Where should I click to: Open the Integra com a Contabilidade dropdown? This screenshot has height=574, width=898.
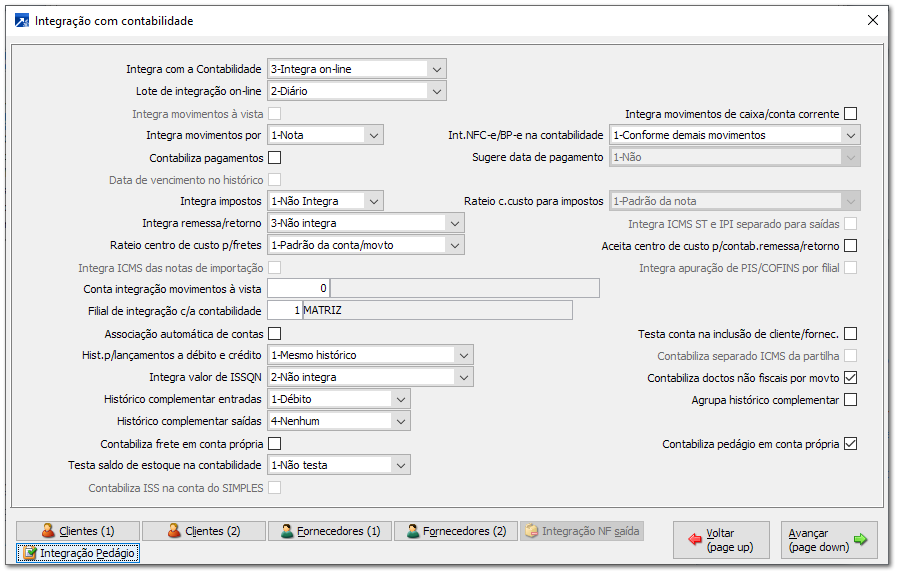[436, 69]
